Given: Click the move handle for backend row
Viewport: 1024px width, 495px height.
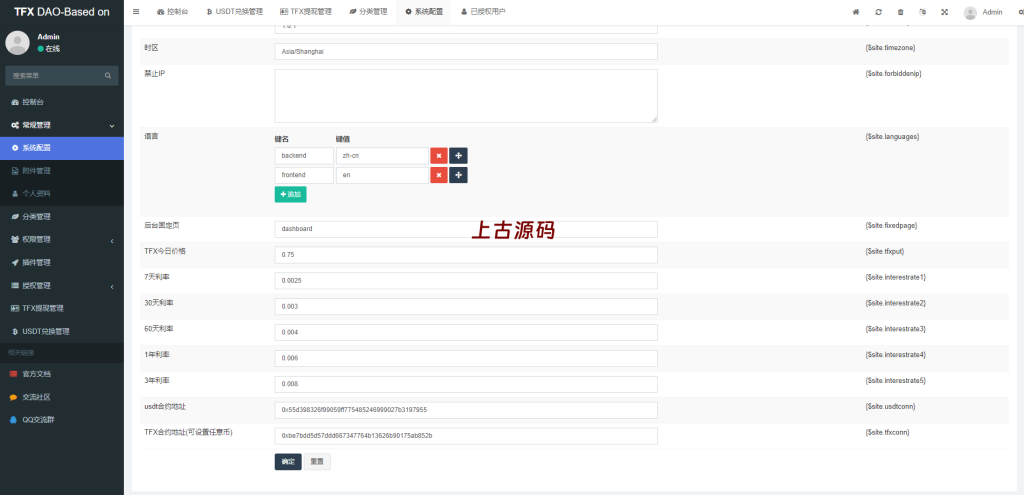Looking at the screenshot, I should (458, 156).
